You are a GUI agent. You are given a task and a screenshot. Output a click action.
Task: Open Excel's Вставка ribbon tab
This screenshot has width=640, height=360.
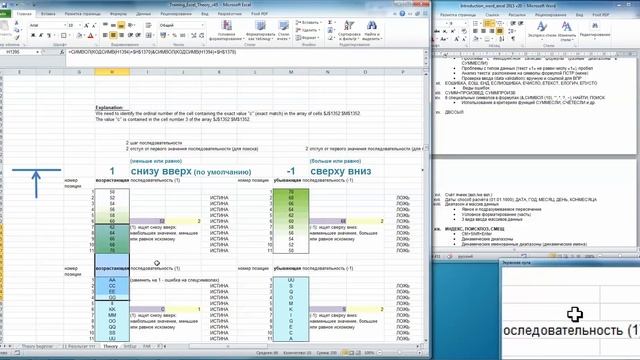(x=48, y=13)
